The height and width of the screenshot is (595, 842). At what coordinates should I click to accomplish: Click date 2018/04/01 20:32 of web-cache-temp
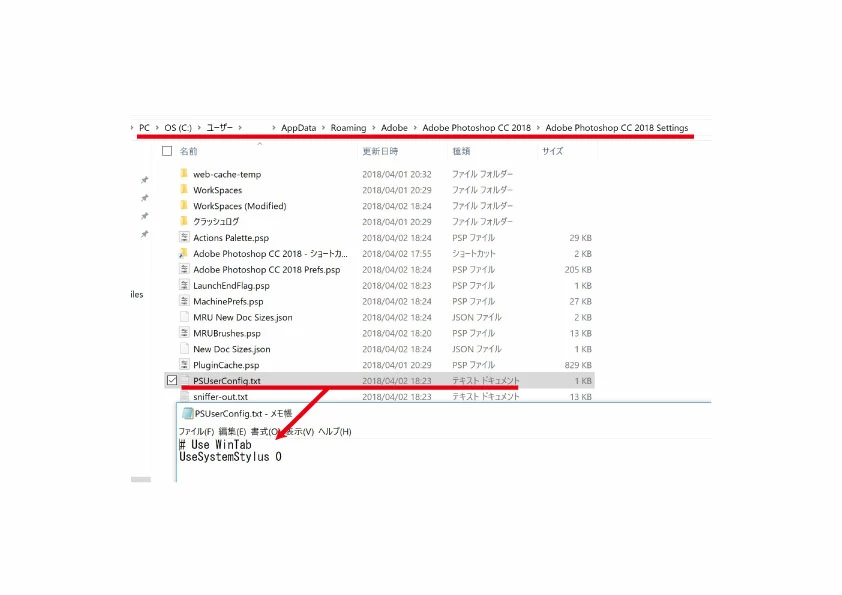[x=396, y=174]
